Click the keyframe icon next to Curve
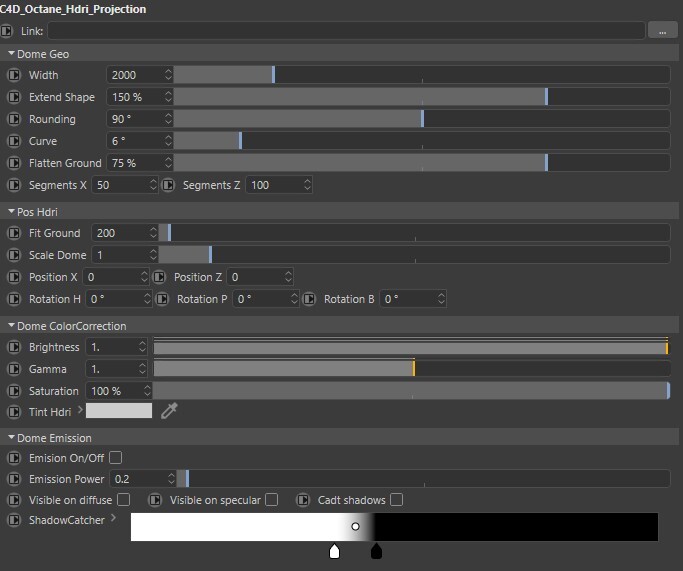Screen dimensions: 683x571 (14, 141)
